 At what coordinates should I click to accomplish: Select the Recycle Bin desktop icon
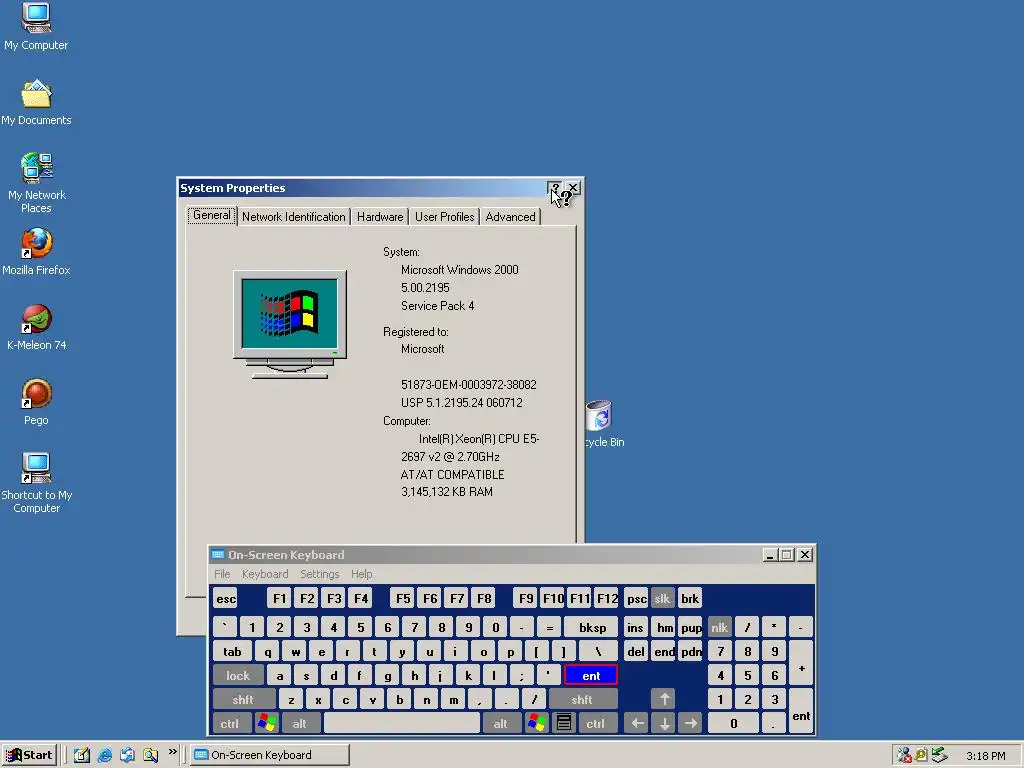pos(601,423)
